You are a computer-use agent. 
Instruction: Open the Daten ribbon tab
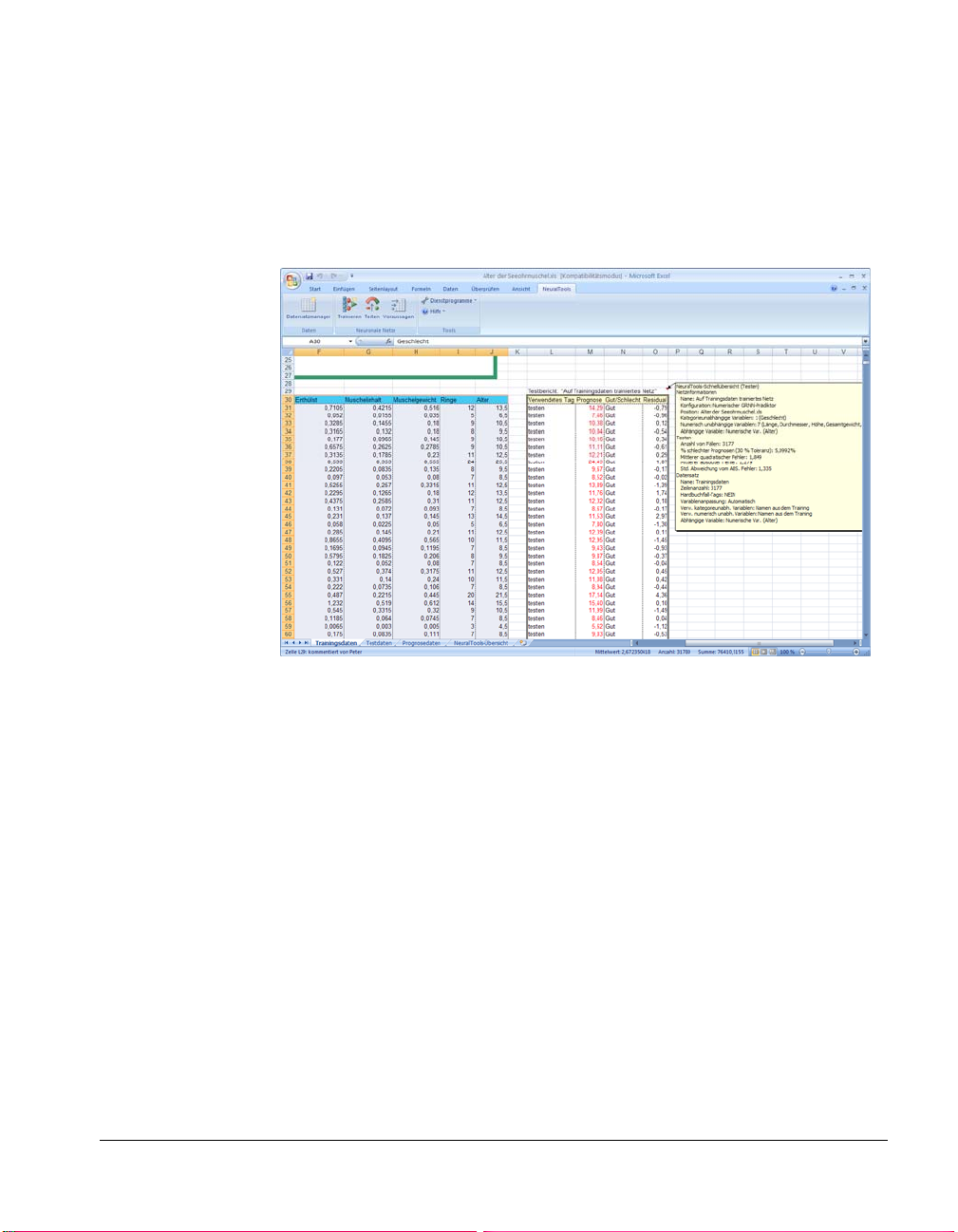(450, 289)
